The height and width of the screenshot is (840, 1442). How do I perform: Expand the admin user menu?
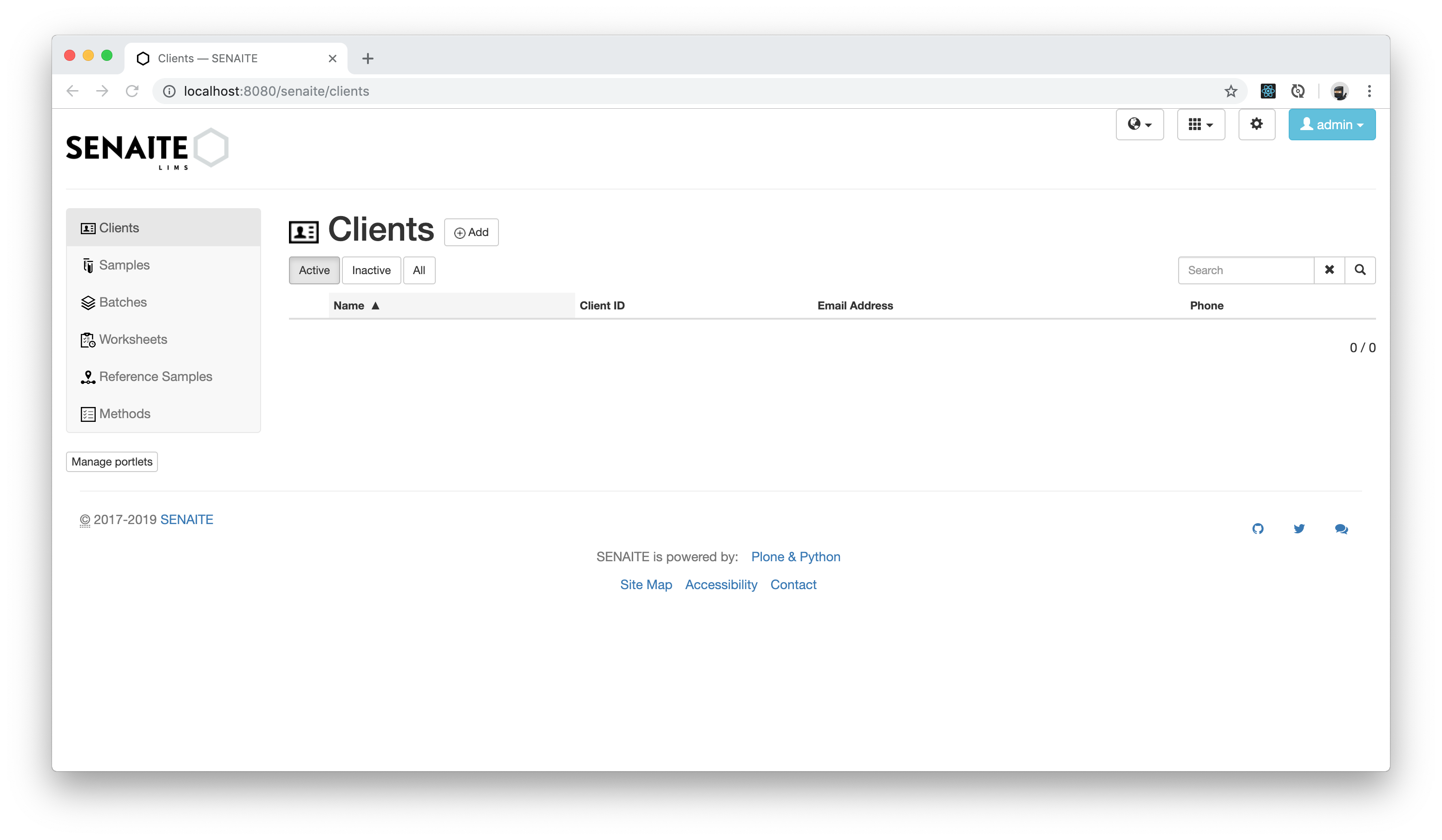[1331, 124]
